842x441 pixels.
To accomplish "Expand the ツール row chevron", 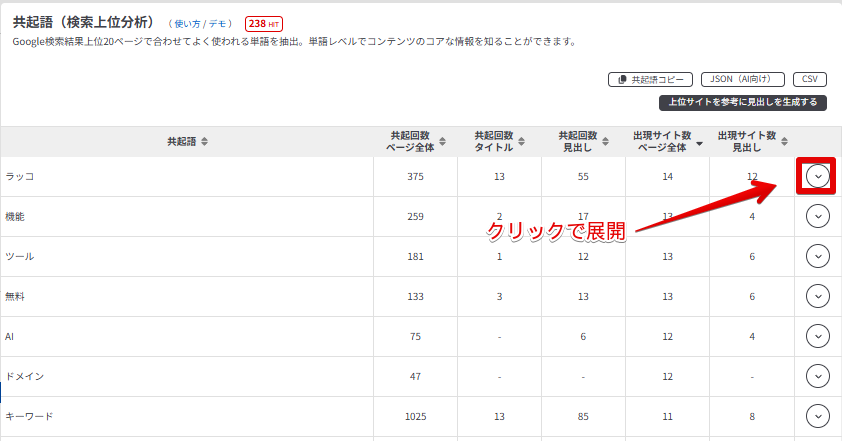I will coord(818,256).
